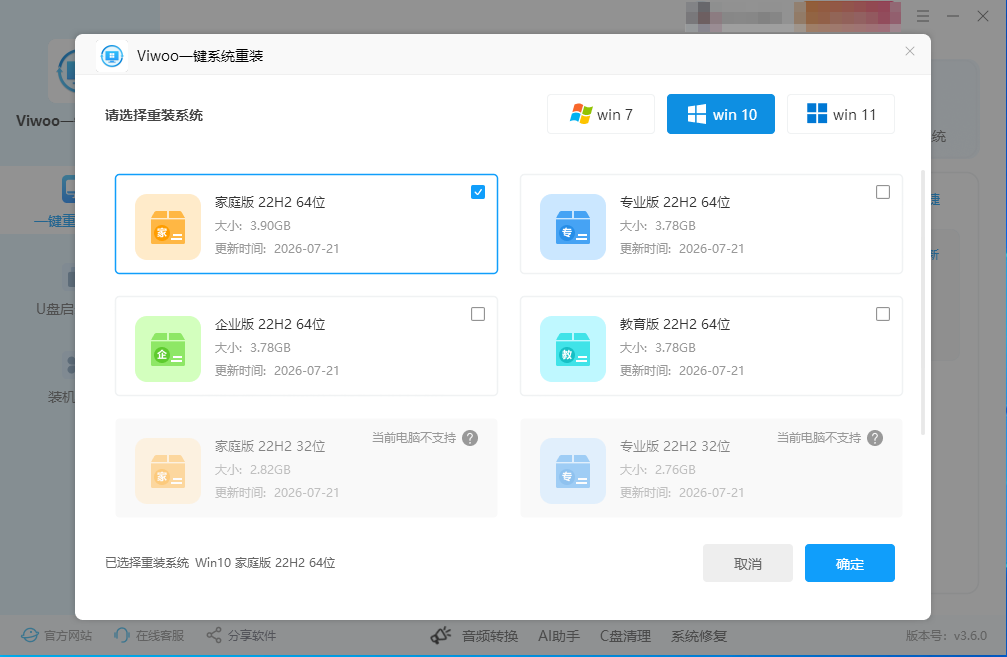Click help icon beside 家庭版 32位 unsupported notice
This screenshot has width=1007, height=657.
tap(470, 438)
